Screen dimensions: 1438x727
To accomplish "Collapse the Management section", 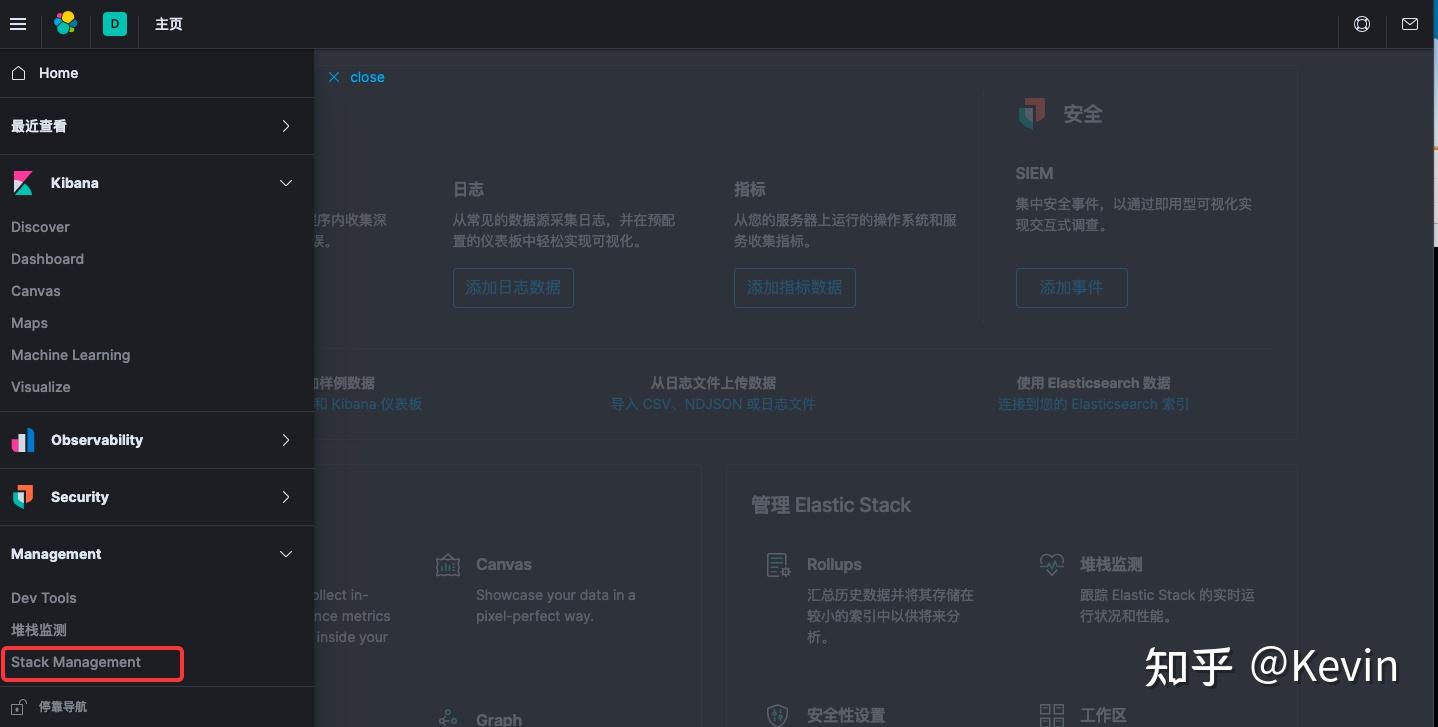I will pos(285,554).
